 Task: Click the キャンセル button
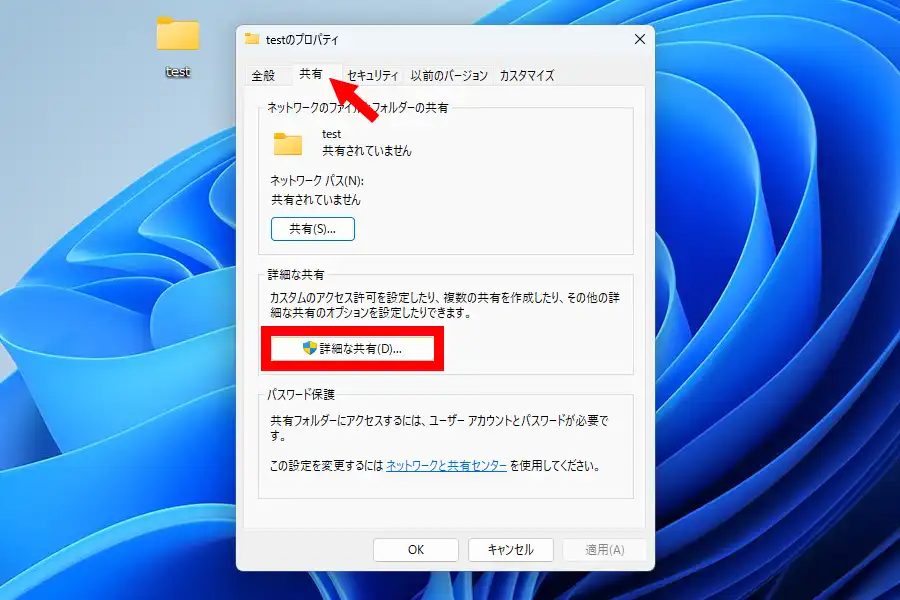pyautogui.click(x=511, y=549)
